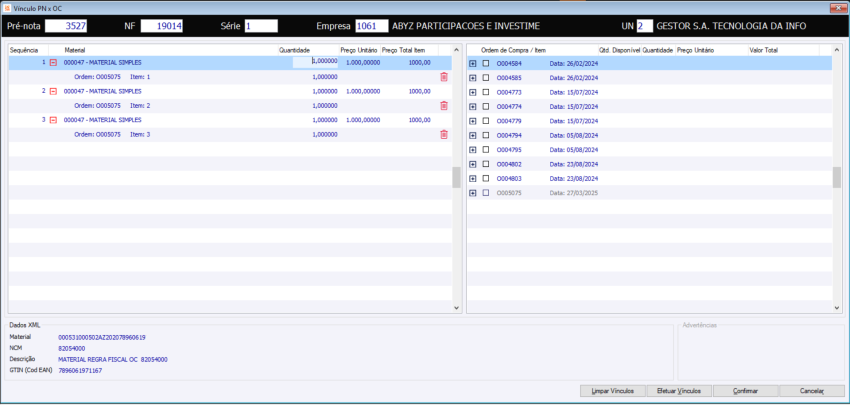This screenshot has width=850, height=405.
Task: Check the box for order O004774
Action: (486, 107)
